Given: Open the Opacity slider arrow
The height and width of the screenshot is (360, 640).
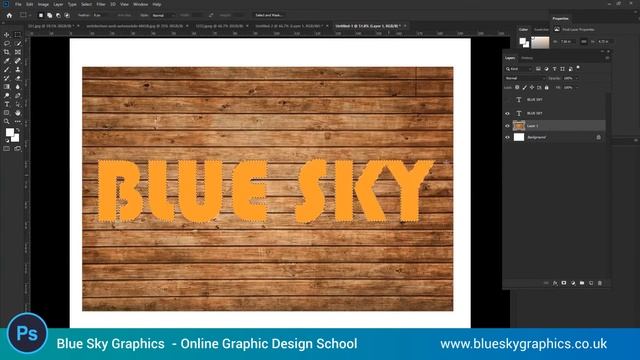Looking at the screenshot, I should tap(577, 78).
